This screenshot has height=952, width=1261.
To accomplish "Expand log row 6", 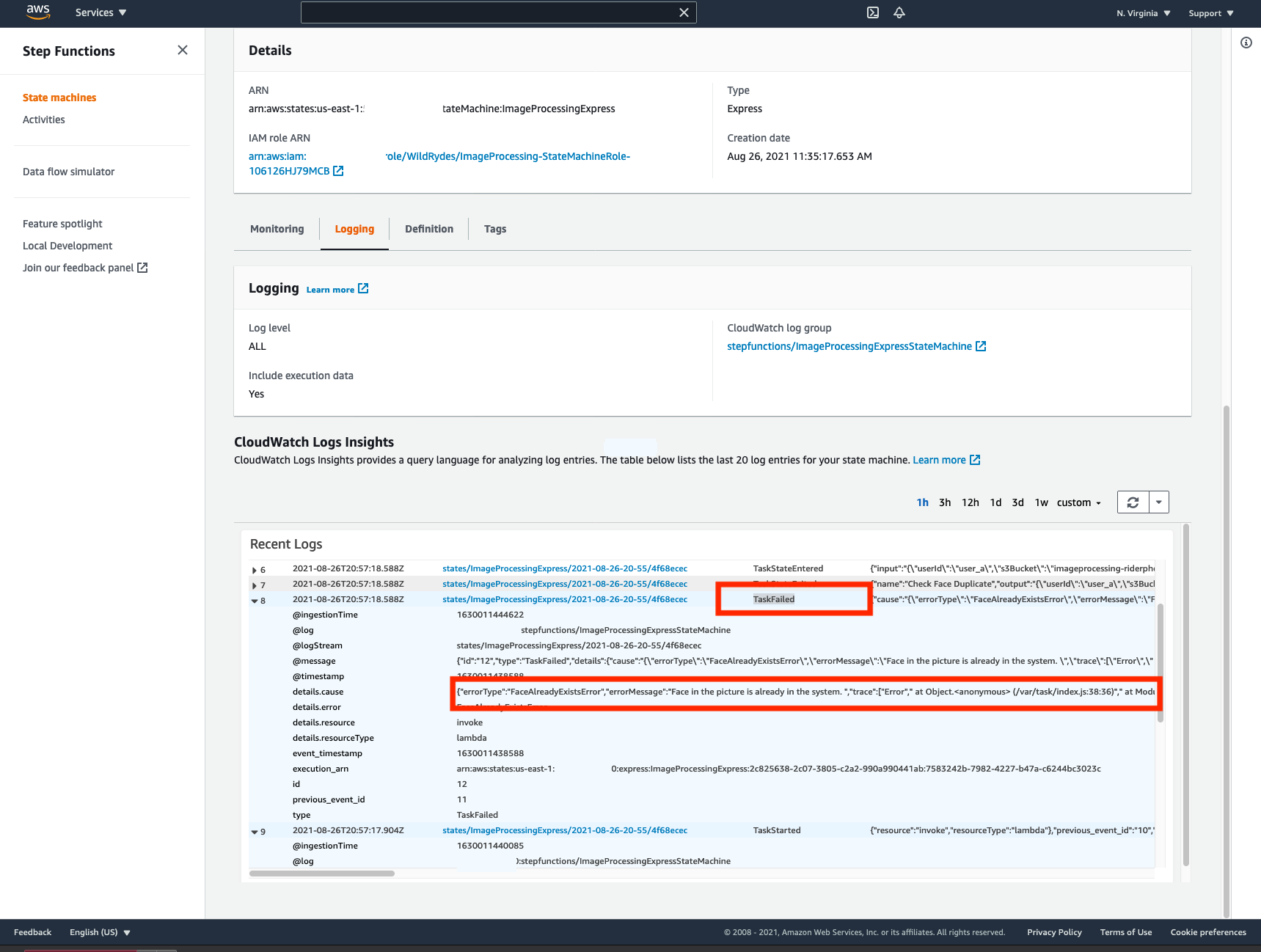I will (x=255, y=570).
